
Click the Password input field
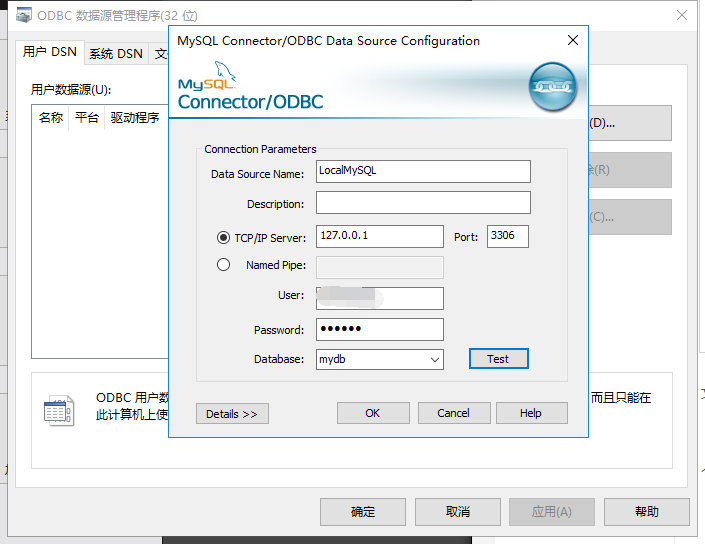coord(380,330)
